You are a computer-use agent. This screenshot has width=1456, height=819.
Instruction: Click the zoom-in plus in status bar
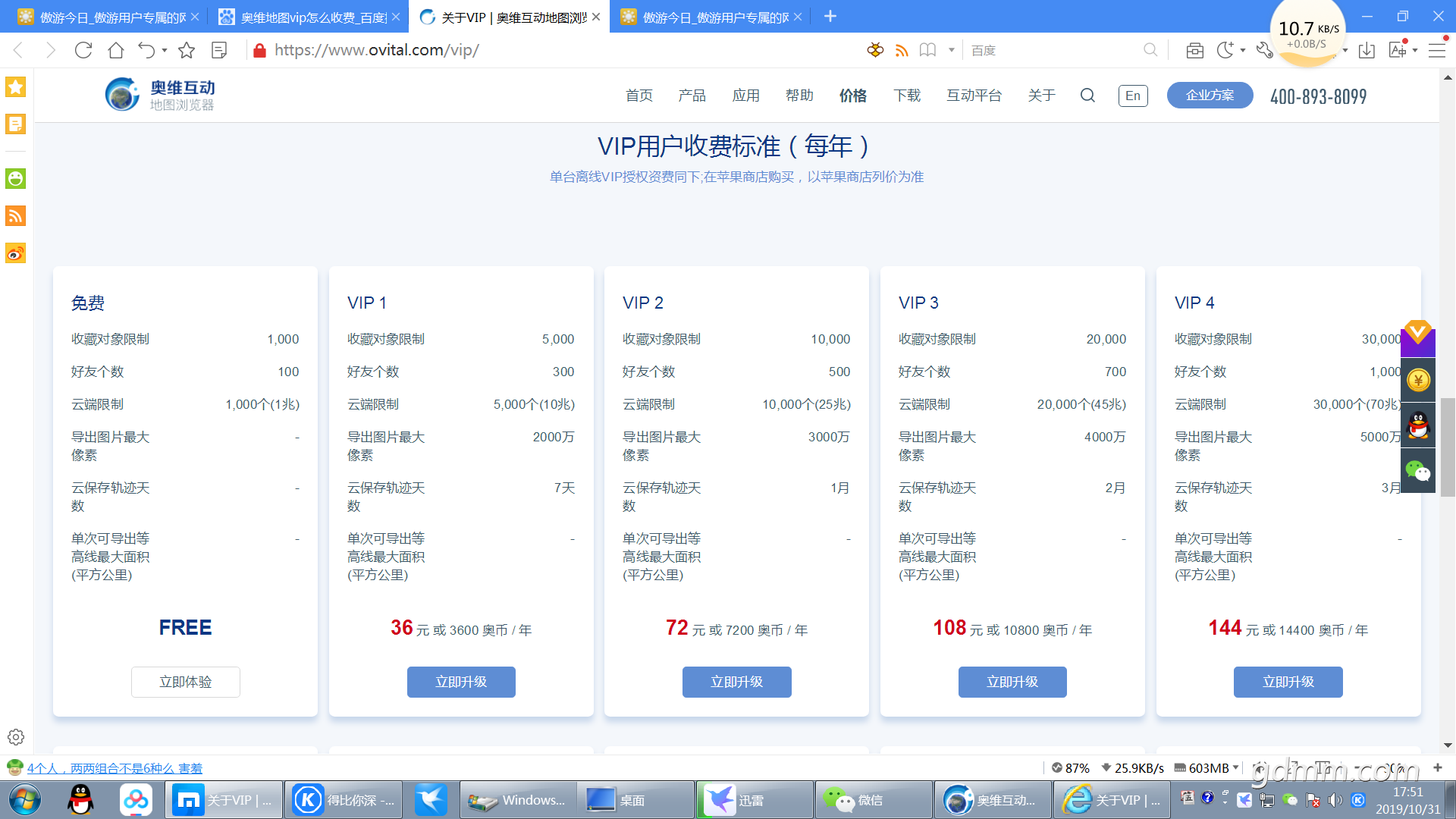[x=1437, y=767]
